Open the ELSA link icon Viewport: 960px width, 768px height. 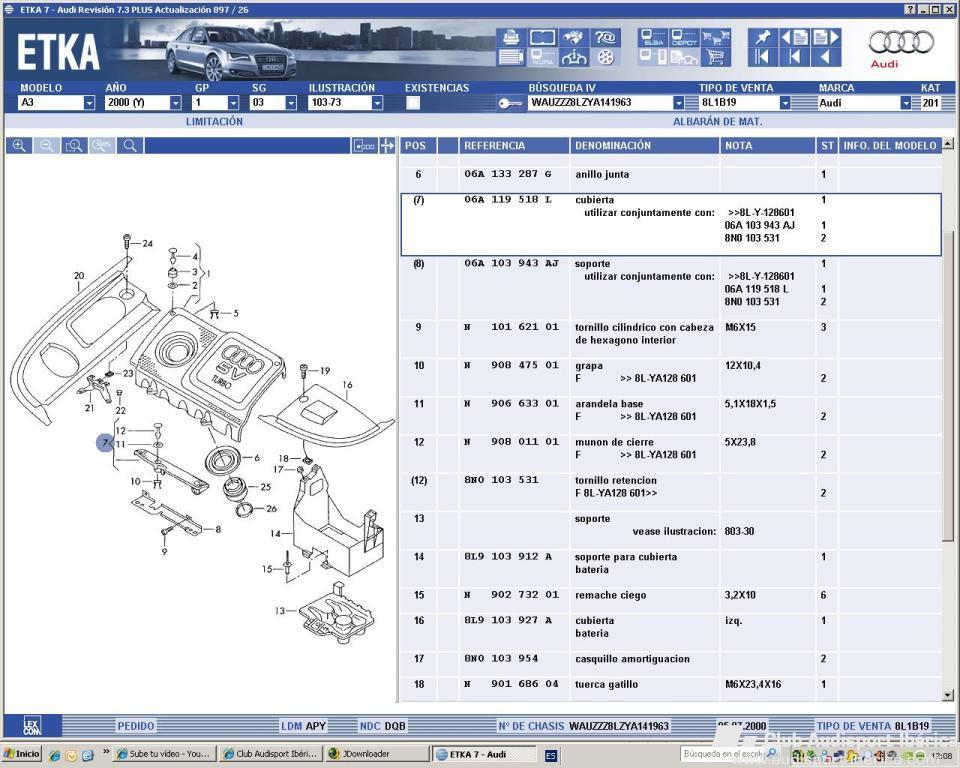(653, 37)
